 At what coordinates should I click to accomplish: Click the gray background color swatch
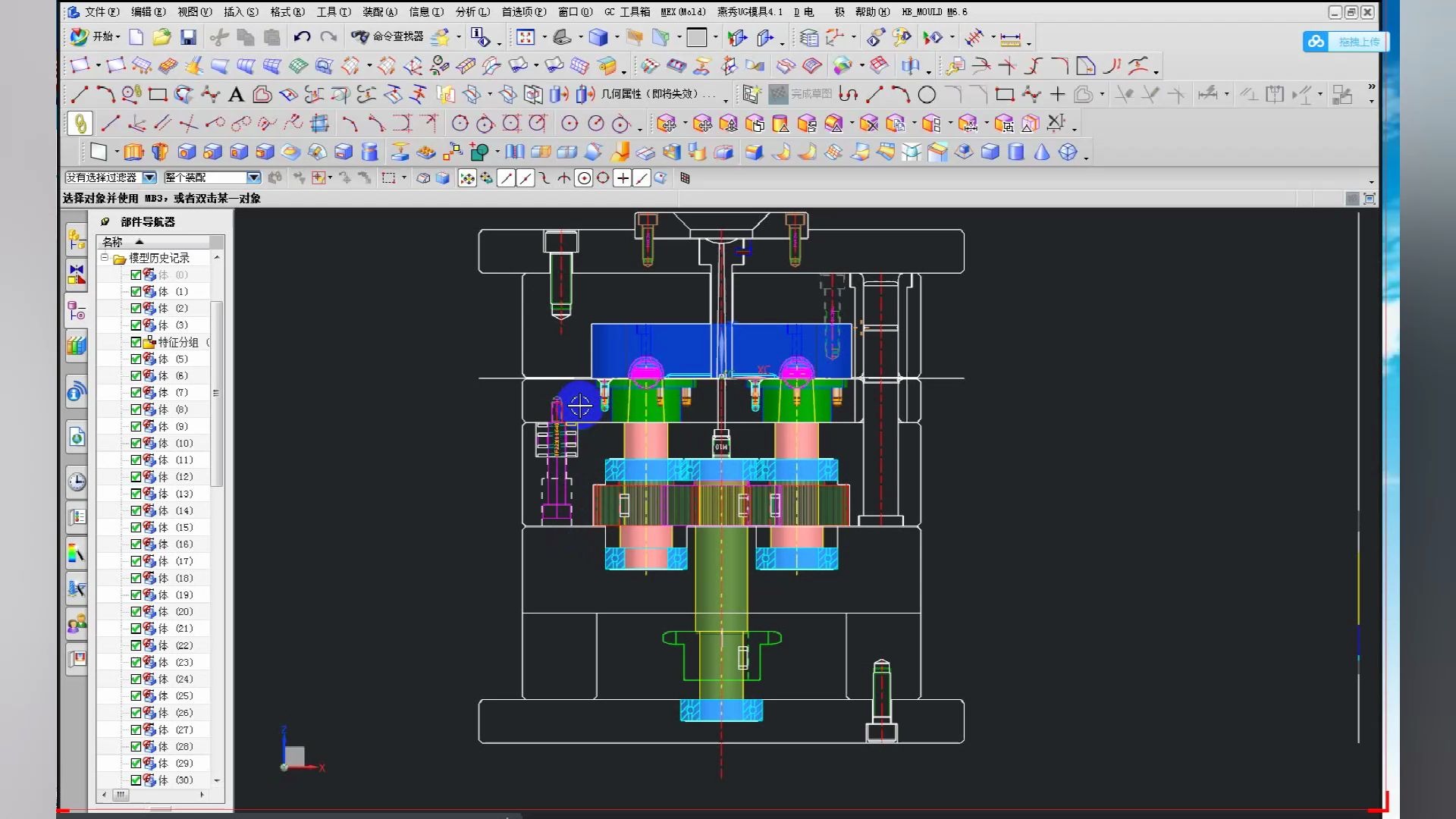[696, 37]
